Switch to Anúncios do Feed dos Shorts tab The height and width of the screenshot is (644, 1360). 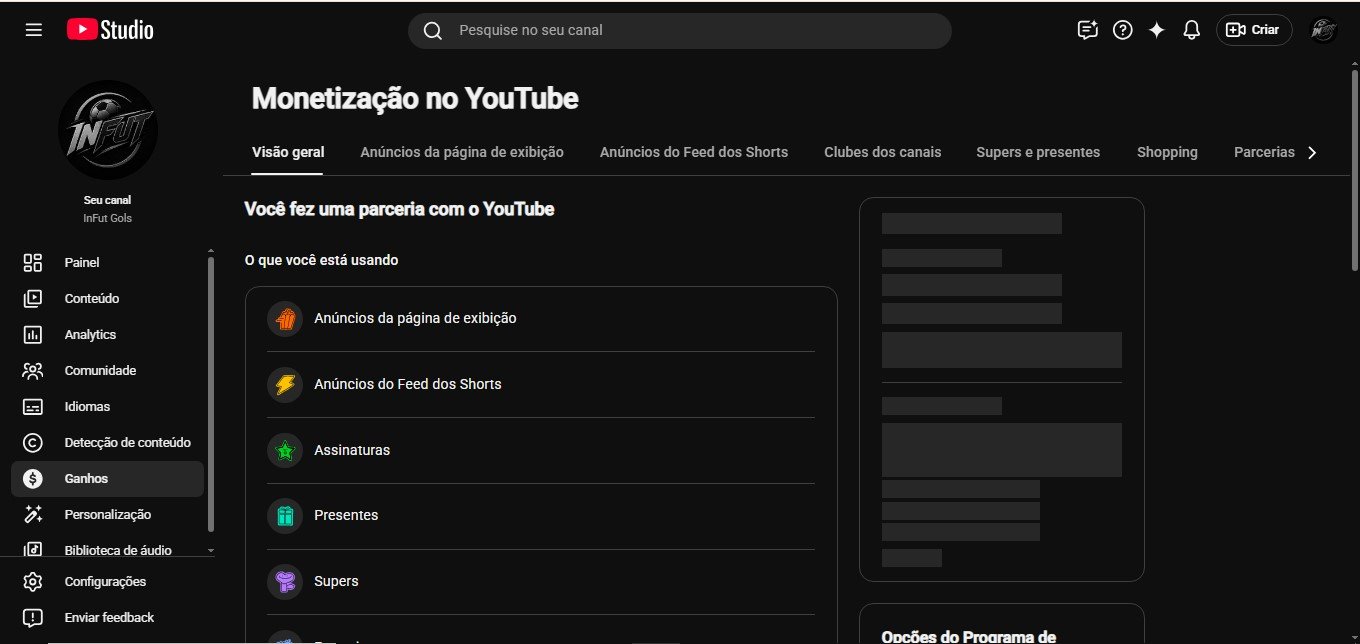point(694,152)
